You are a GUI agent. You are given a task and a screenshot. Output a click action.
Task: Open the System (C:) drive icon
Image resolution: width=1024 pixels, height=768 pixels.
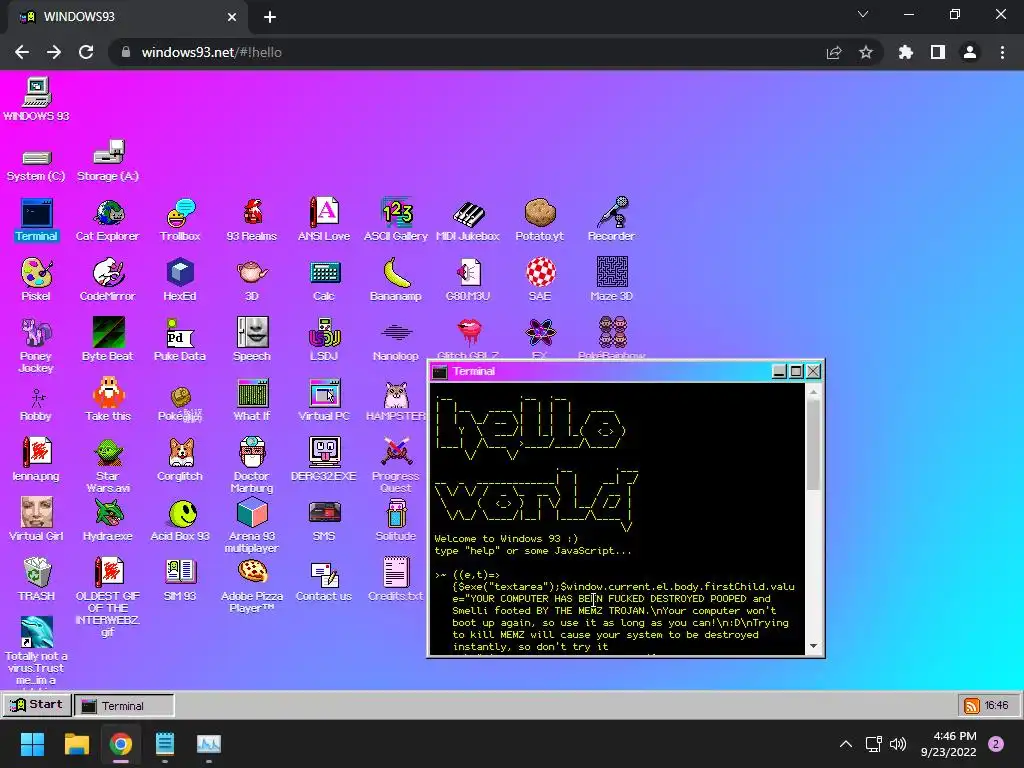coord(37,158)
